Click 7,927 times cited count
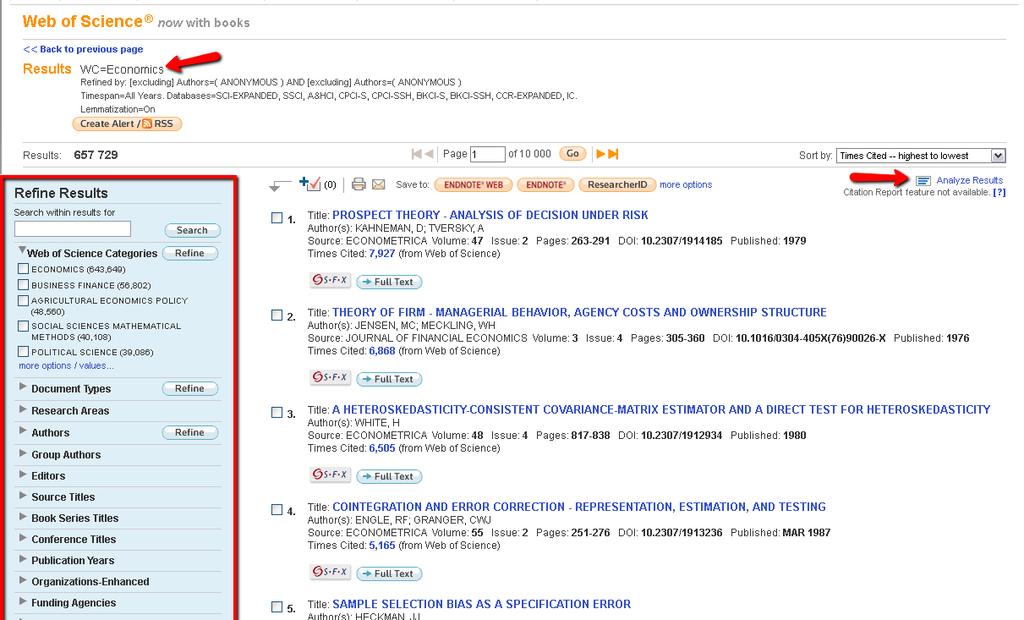 (x=382, y=253)
